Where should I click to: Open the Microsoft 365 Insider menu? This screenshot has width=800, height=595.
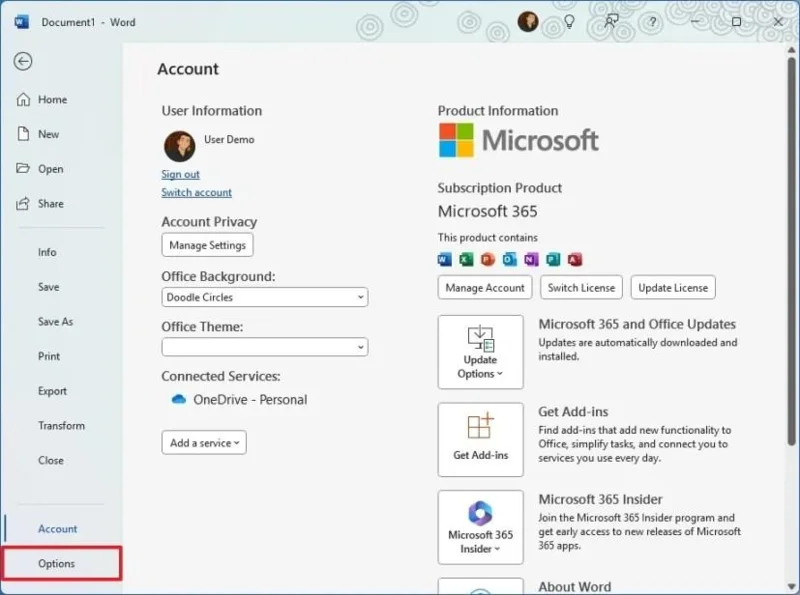[481, 527]
